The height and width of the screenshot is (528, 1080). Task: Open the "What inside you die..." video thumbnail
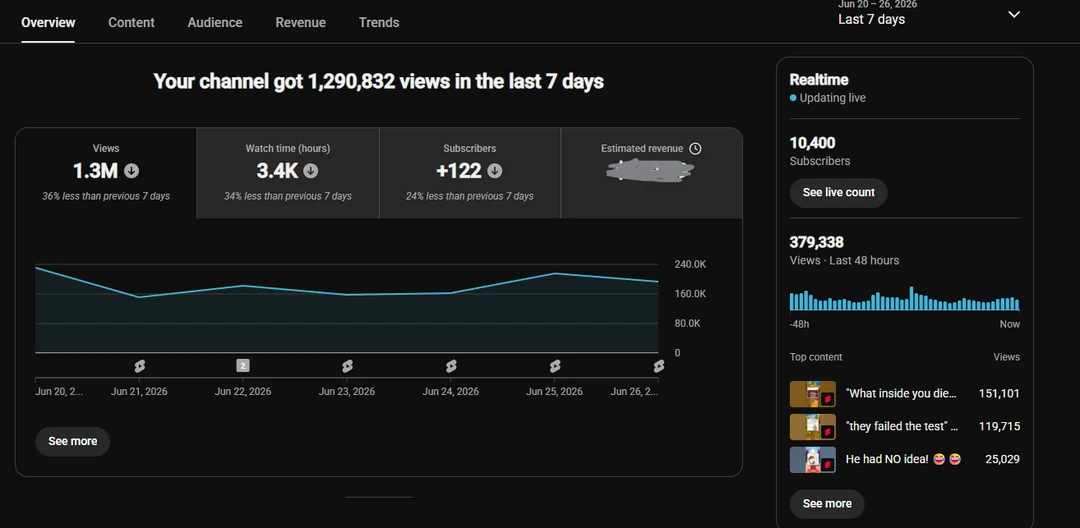click(813, 394)
